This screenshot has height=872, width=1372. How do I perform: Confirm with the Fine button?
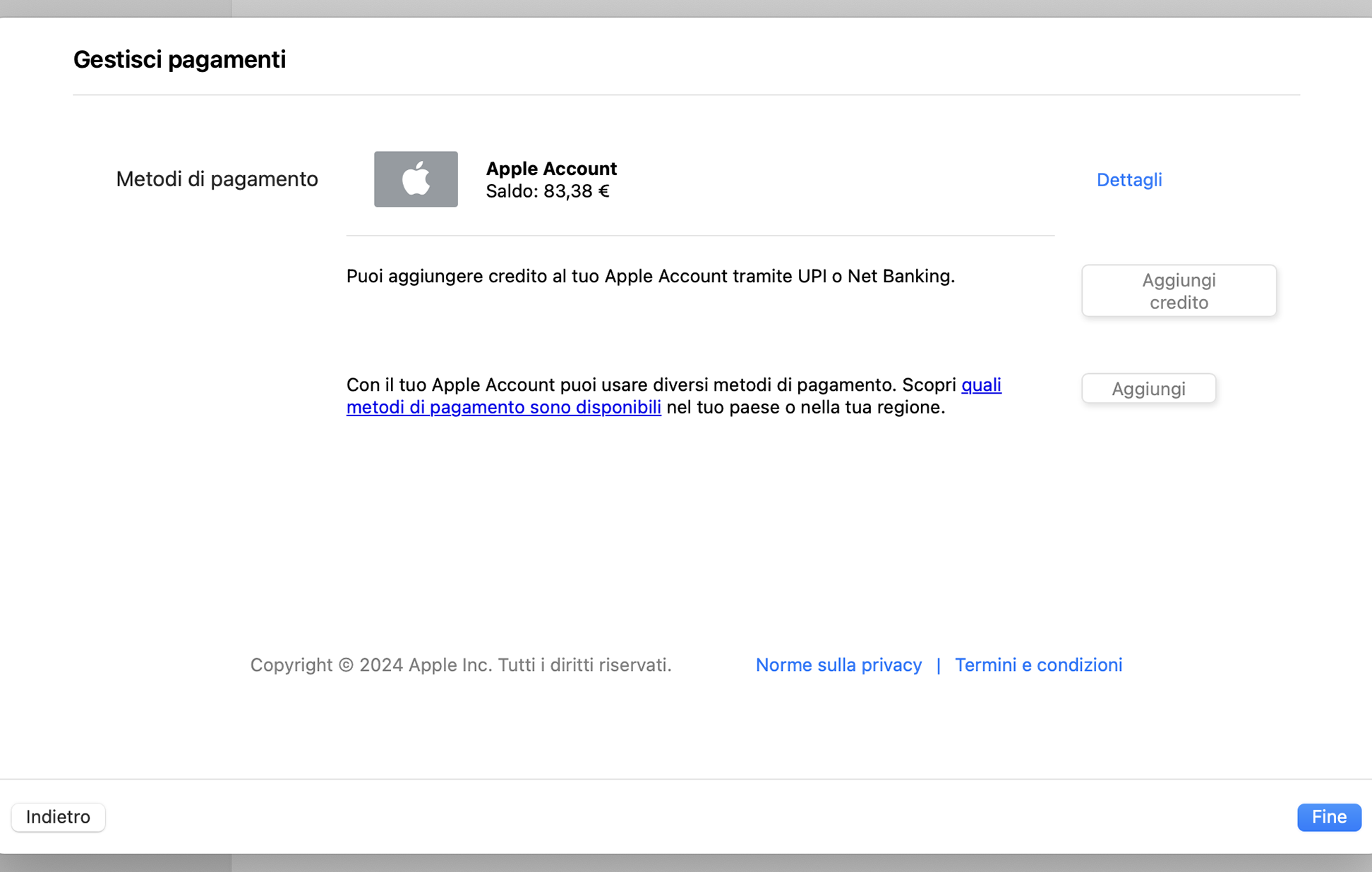[x=1329, y=817]
